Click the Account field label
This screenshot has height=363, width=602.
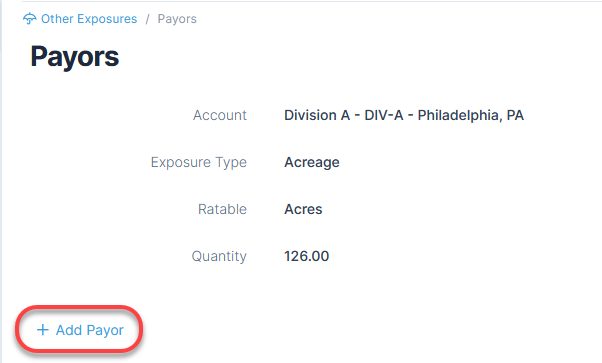[x=220, y=115]
